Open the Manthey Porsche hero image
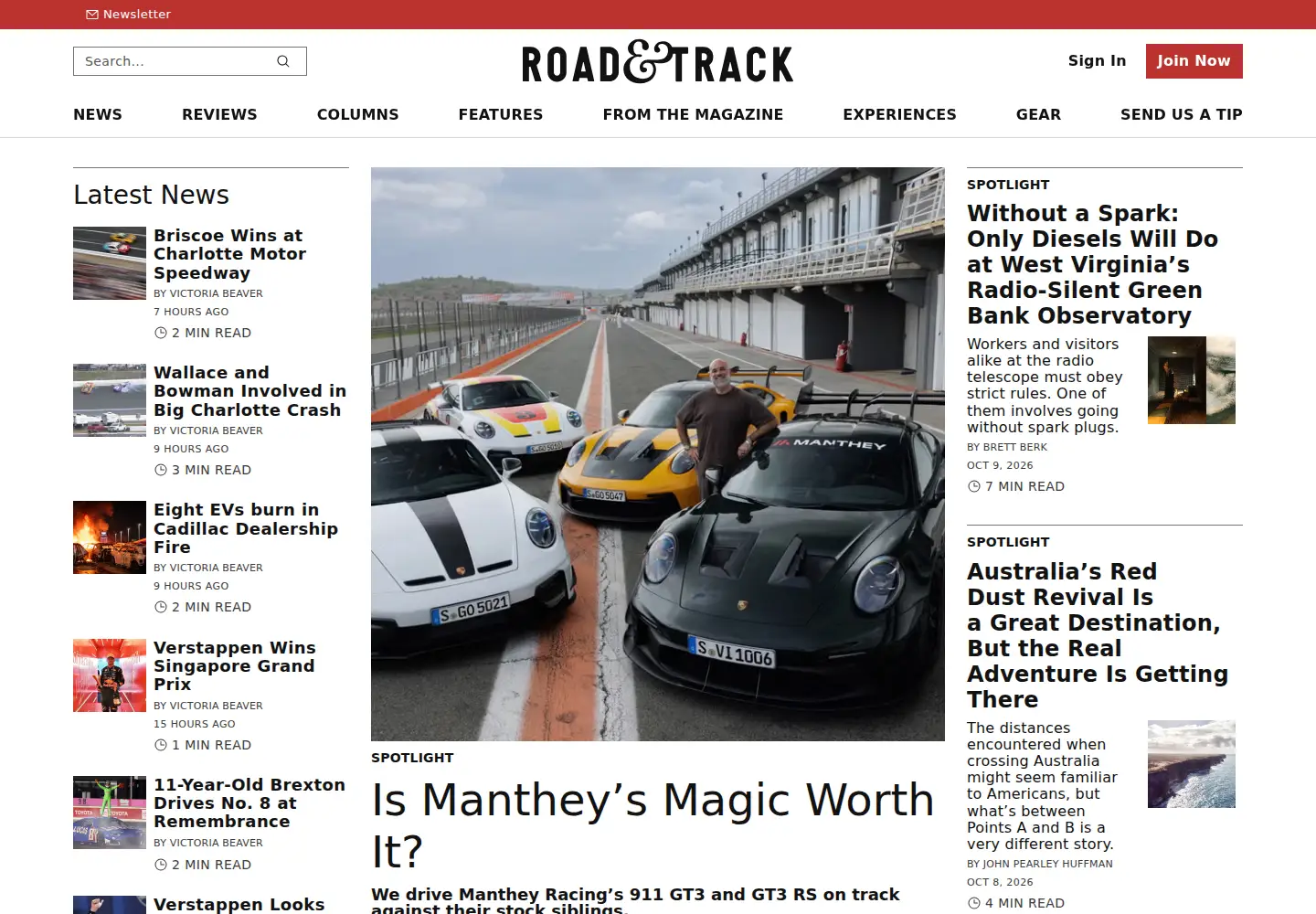 click(x=658, y=454)
